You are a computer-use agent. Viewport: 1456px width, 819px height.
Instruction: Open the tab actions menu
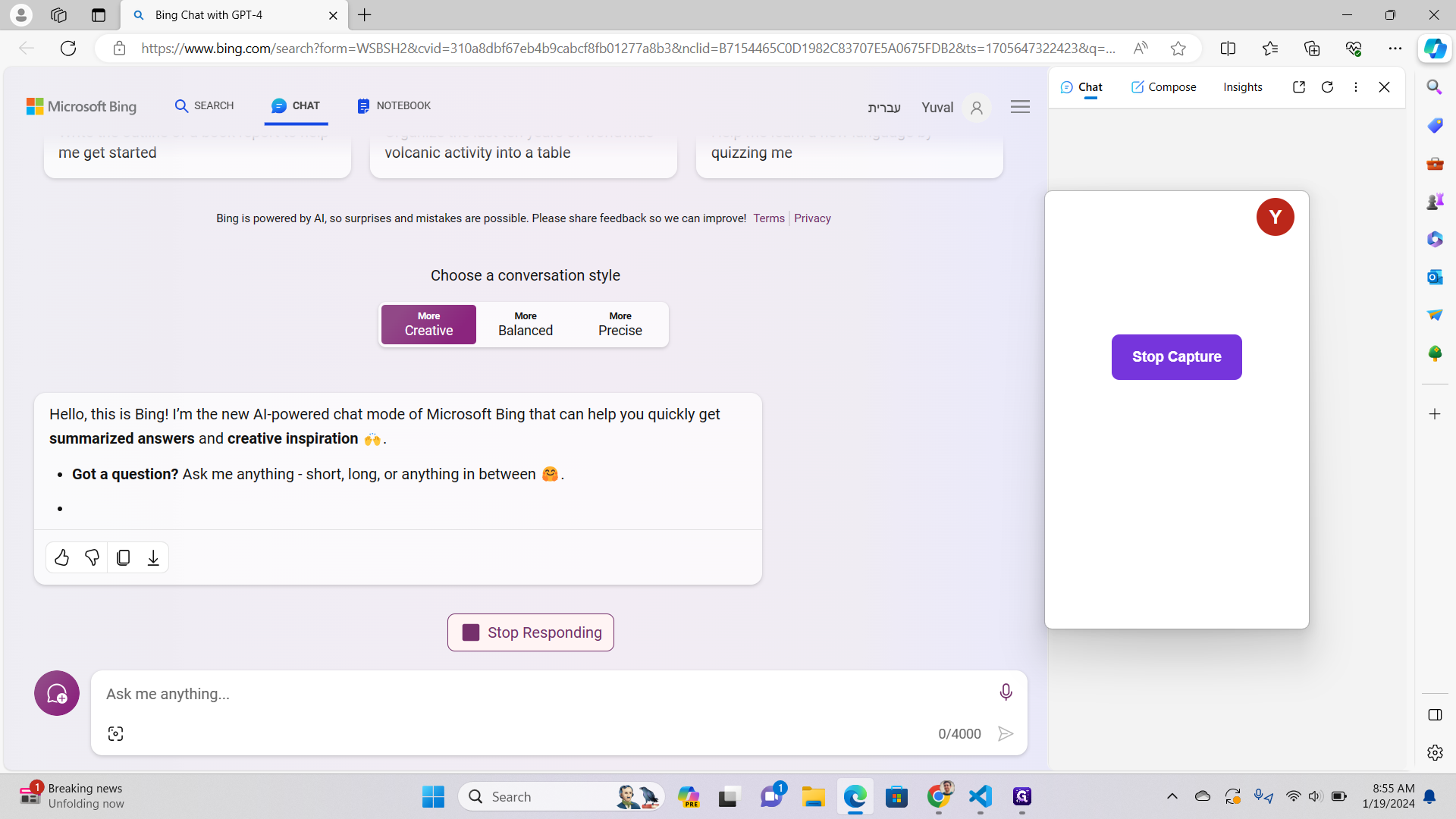point(99,15)
